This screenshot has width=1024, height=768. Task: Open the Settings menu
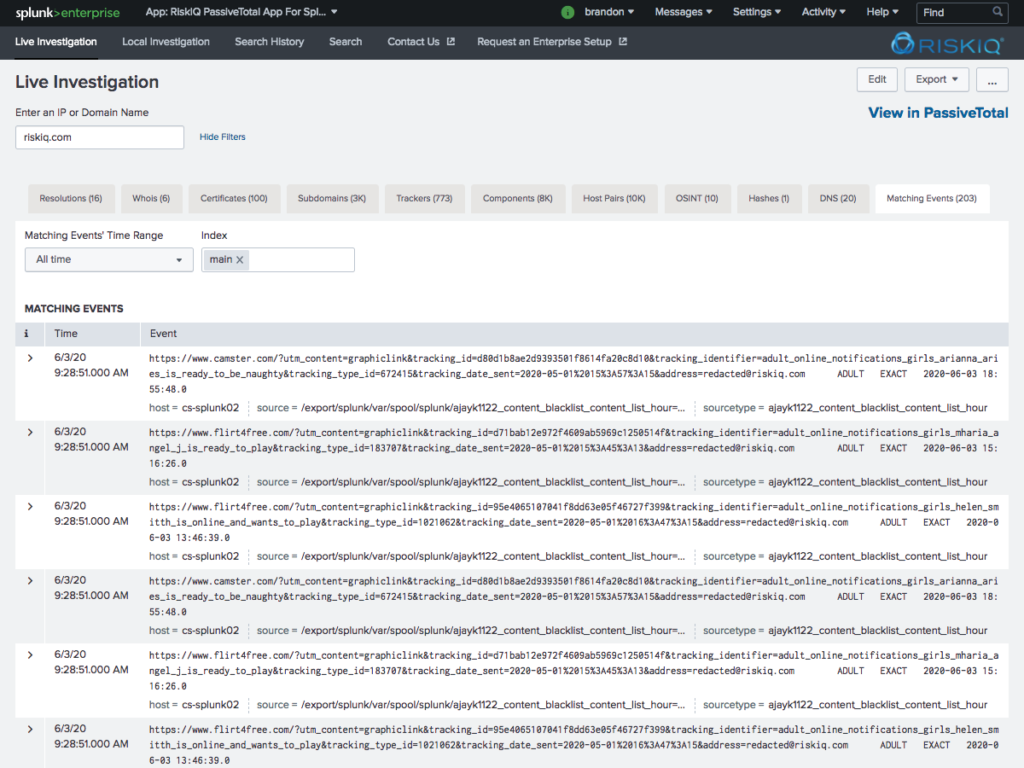pos(756,12)
